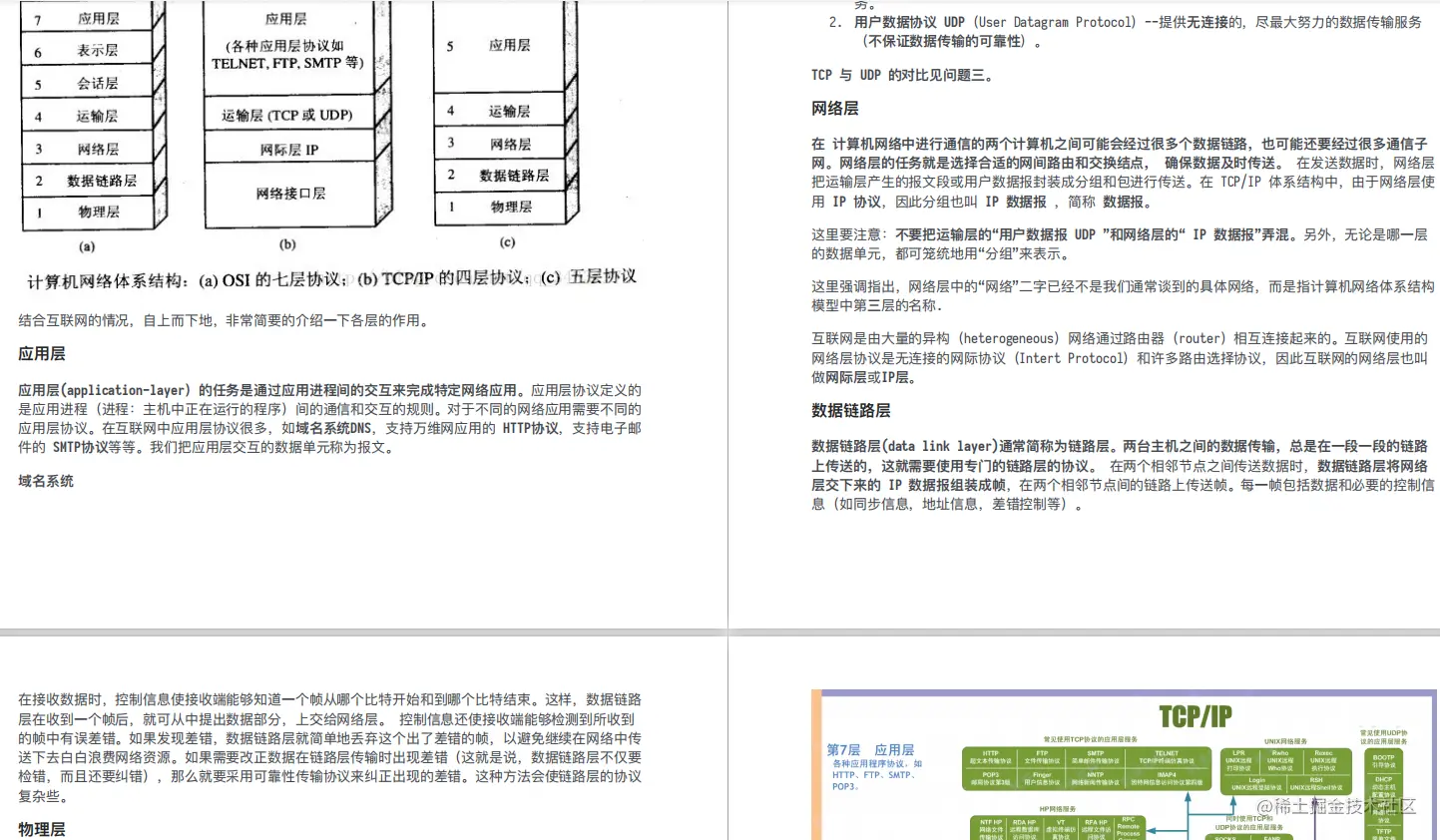The image size is (1440, 840).
Task: Click the IMAP4 protocol box
Action: coord(1168,778)
